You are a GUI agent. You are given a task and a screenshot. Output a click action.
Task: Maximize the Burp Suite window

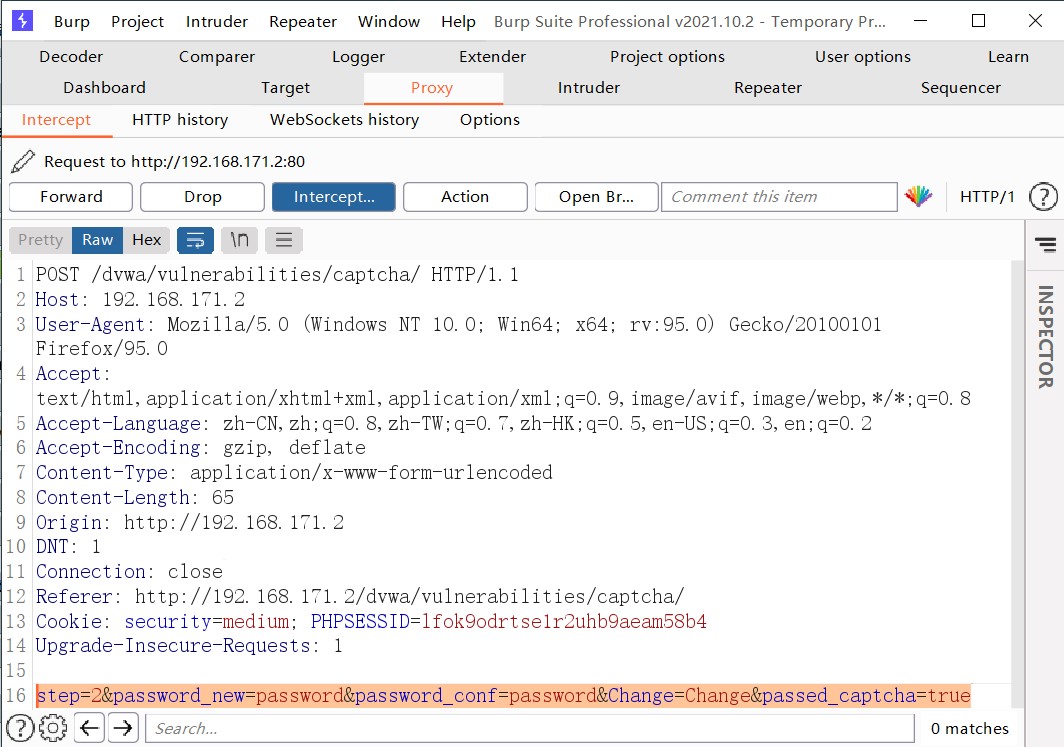tap(978, 20)
